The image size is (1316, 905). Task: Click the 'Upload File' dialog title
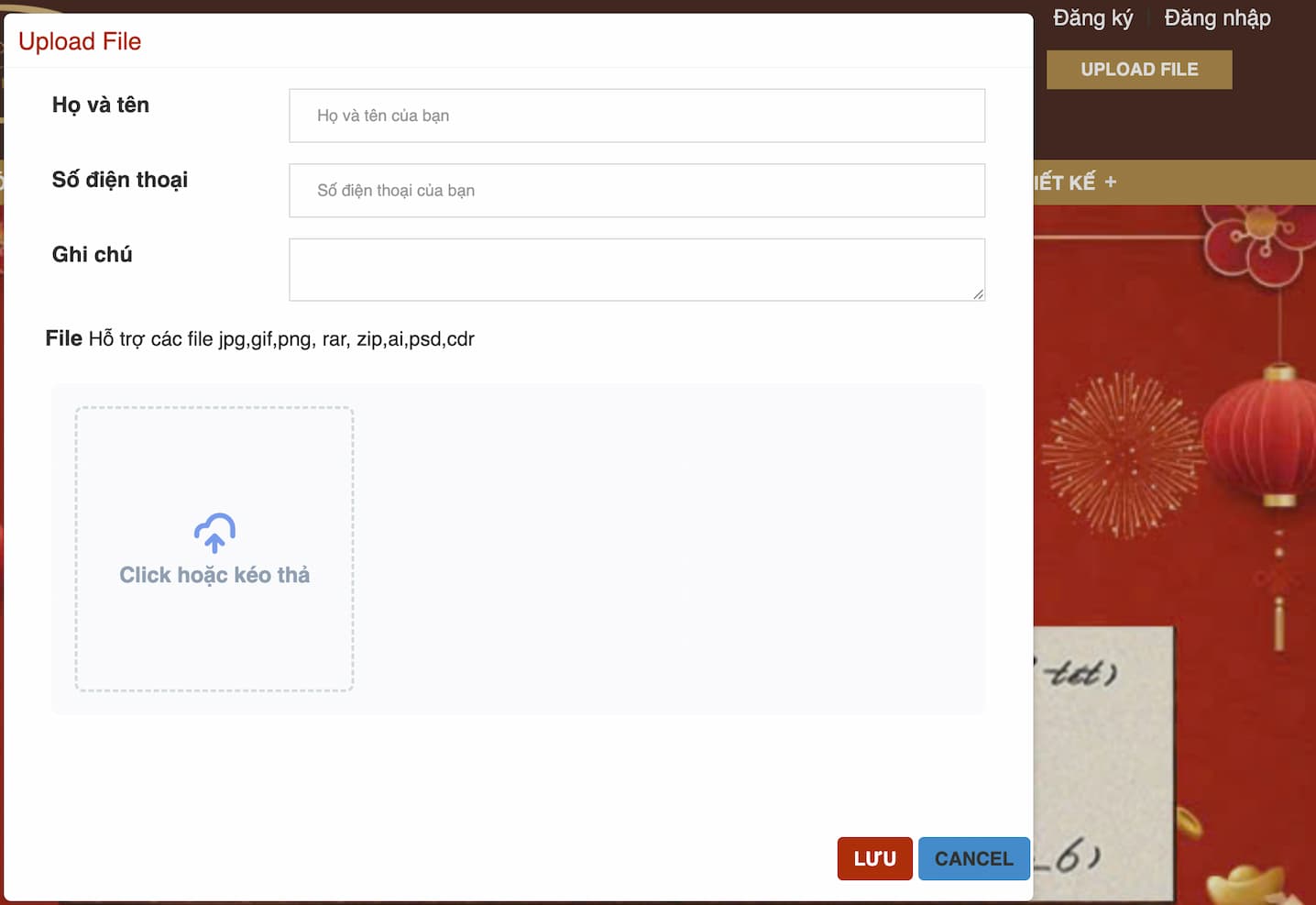(x=80, y=42)
